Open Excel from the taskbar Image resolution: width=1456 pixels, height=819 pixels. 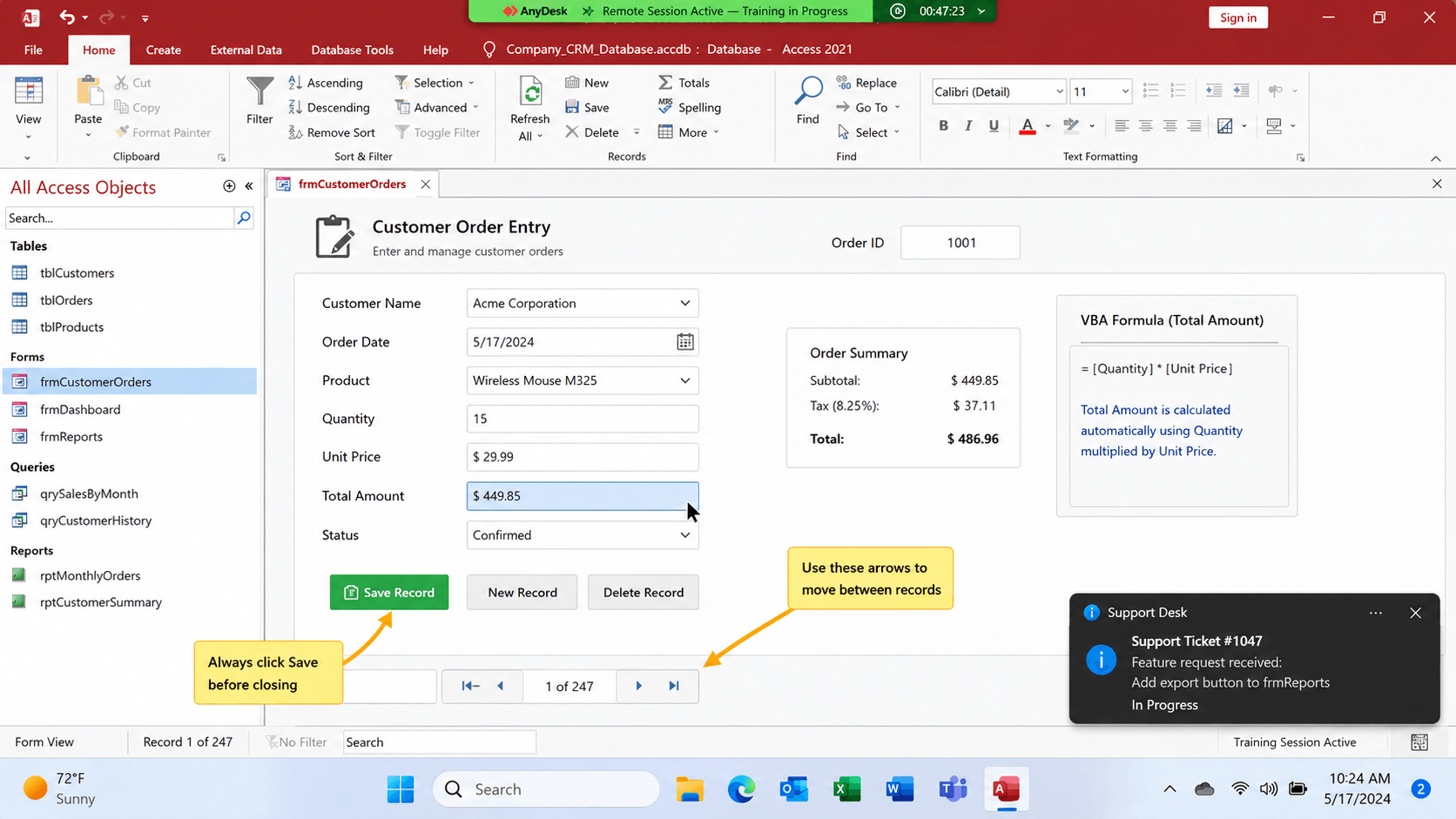click(847, 789)
